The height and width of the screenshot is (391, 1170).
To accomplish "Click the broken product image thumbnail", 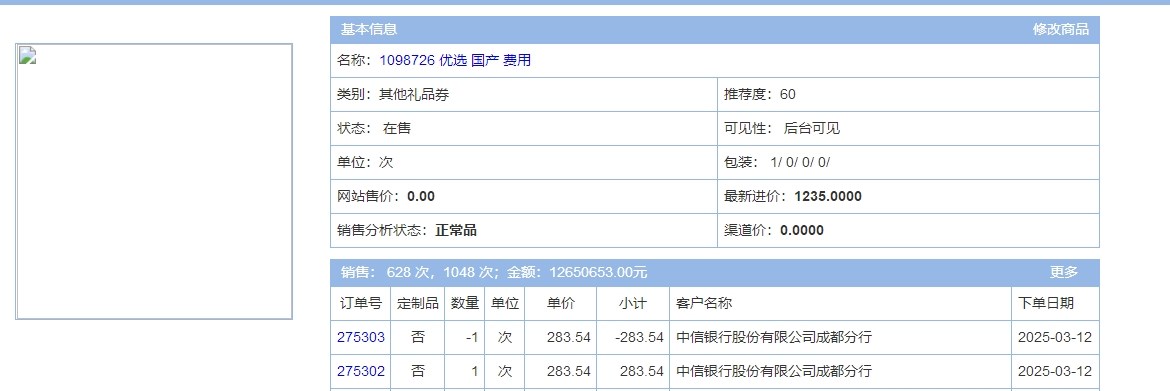I will coord(154,181).
